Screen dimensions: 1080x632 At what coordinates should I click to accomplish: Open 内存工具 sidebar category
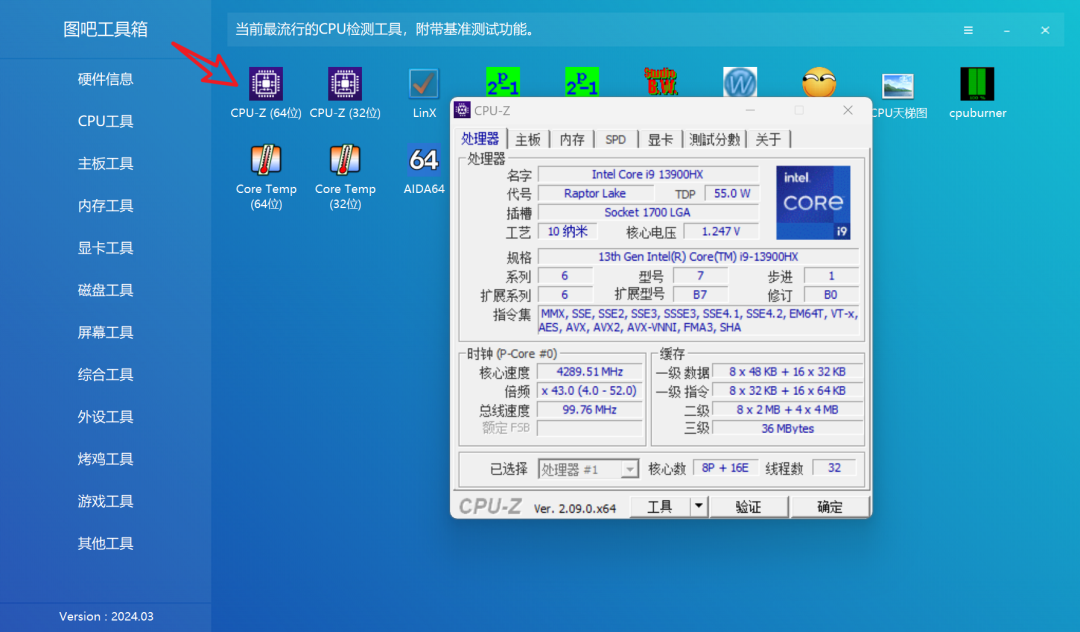105,206
